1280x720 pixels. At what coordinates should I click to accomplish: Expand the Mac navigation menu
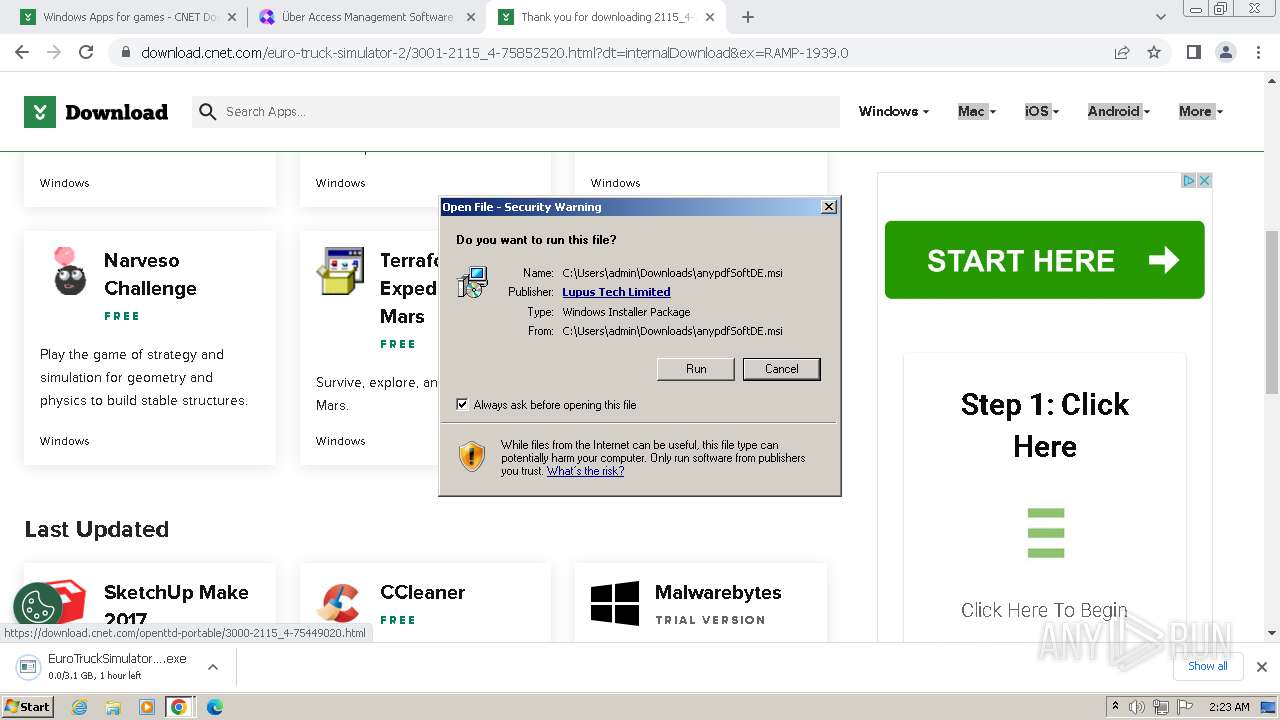point(976,112)
